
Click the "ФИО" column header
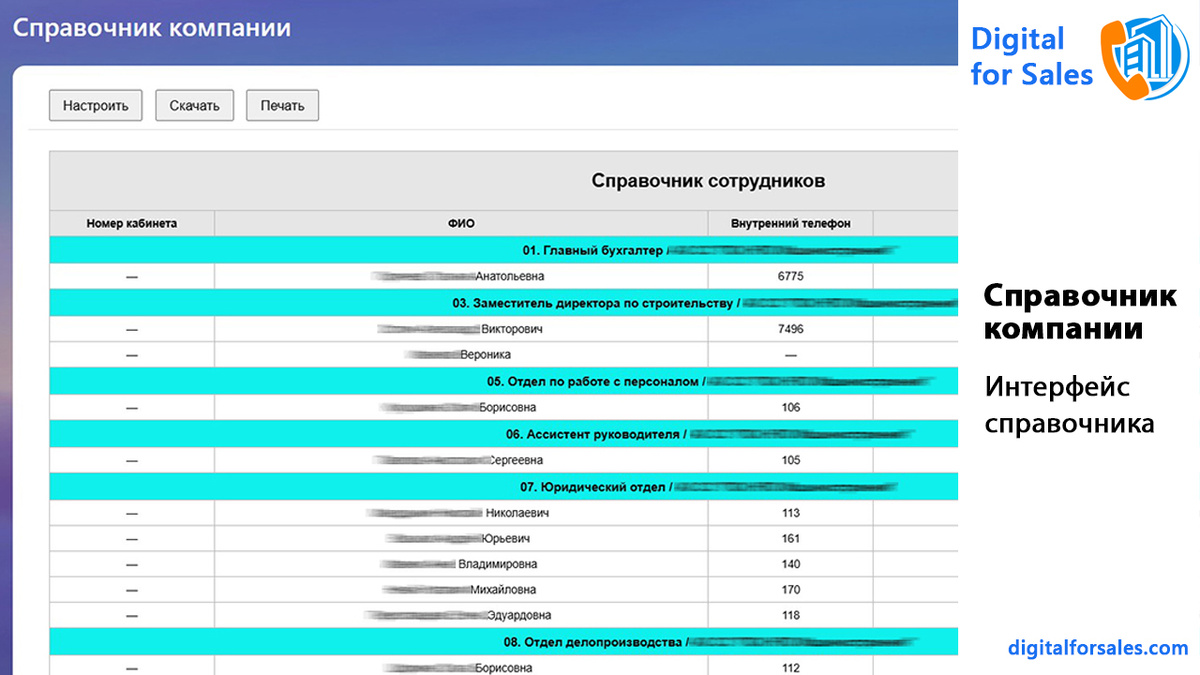click(x=460, y=223)
